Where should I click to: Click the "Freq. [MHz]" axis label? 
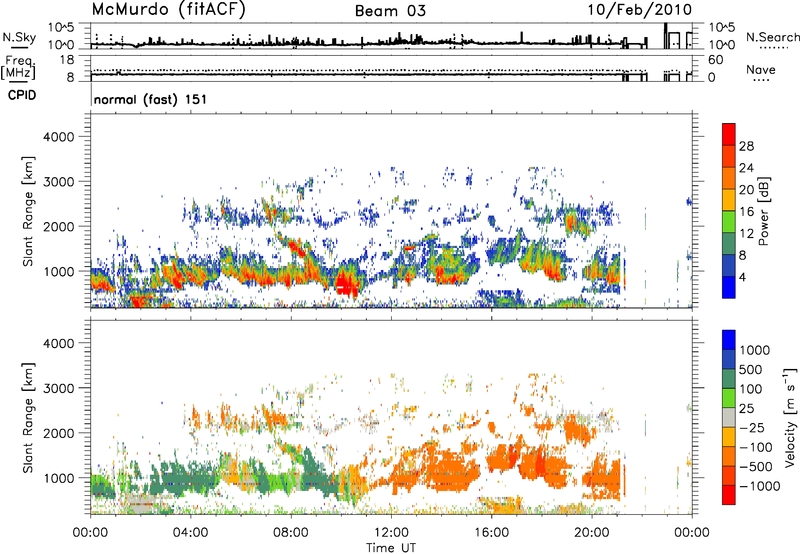click(18, 68)
